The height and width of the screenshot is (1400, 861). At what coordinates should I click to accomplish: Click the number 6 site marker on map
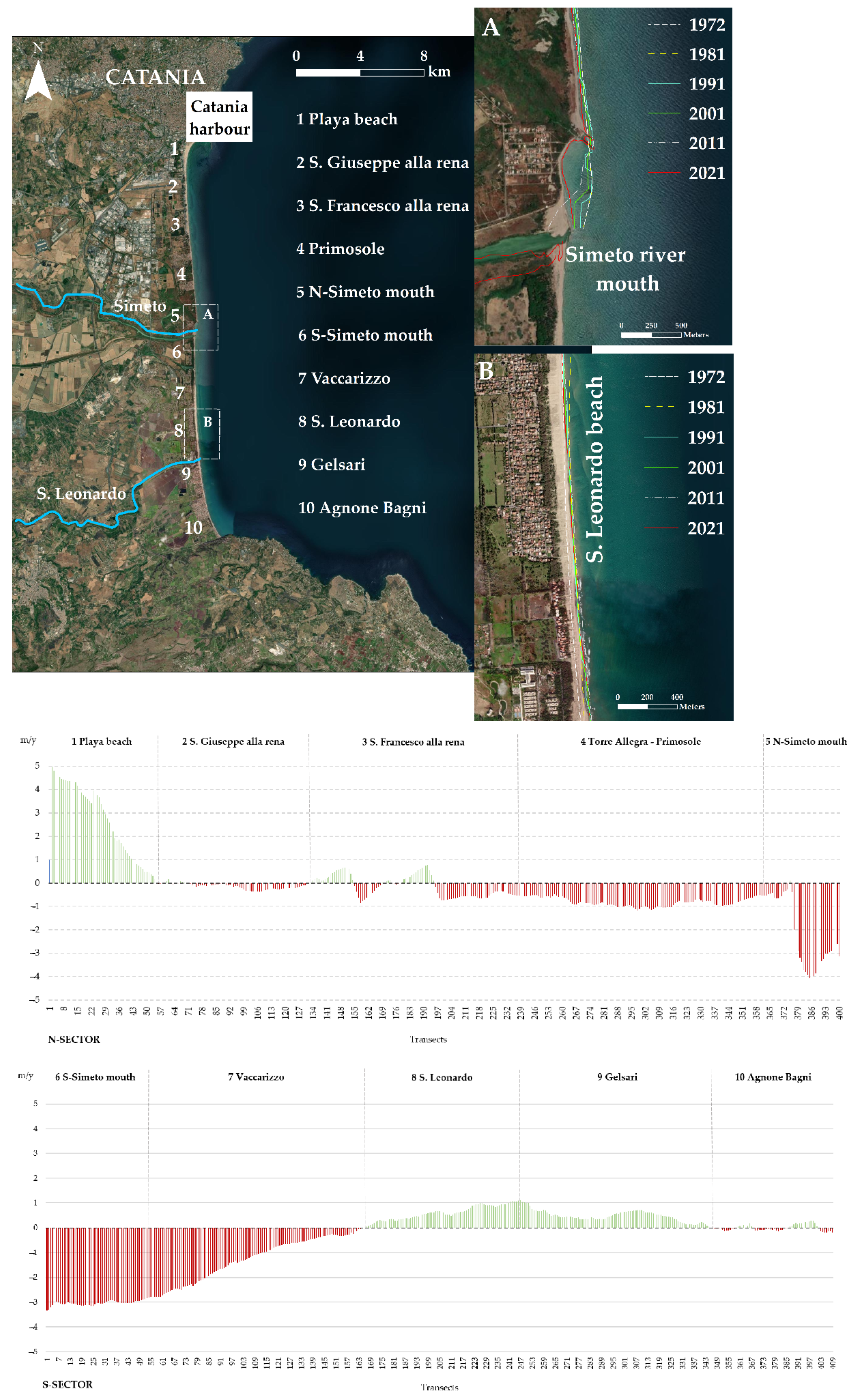click(x=177, y=352)
